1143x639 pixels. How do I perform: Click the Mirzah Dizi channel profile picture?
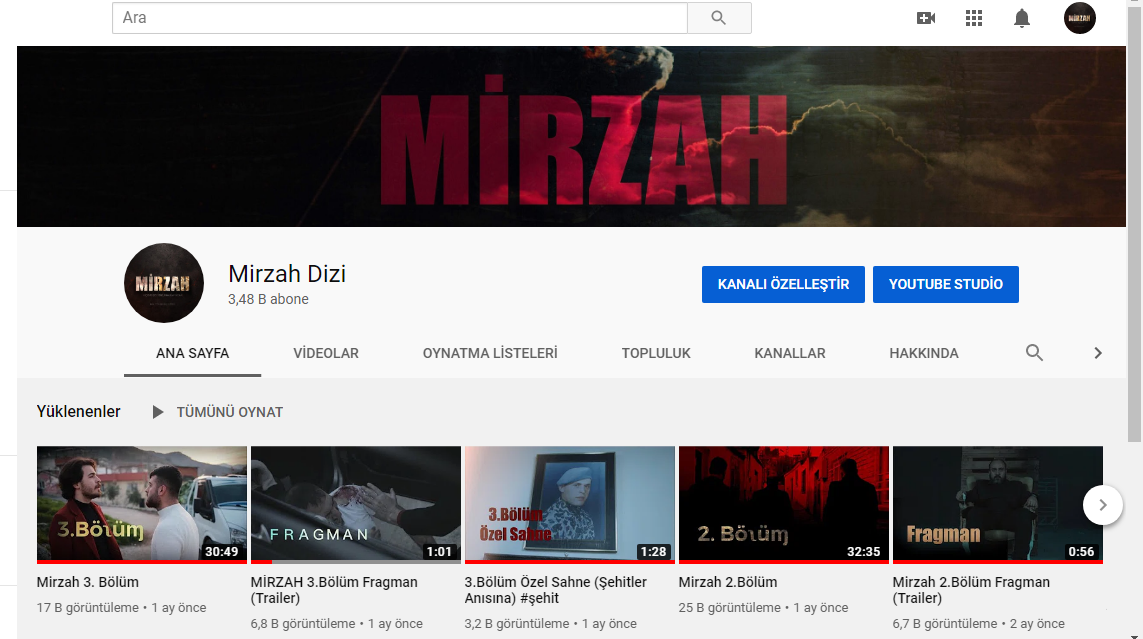coord(164,283)
